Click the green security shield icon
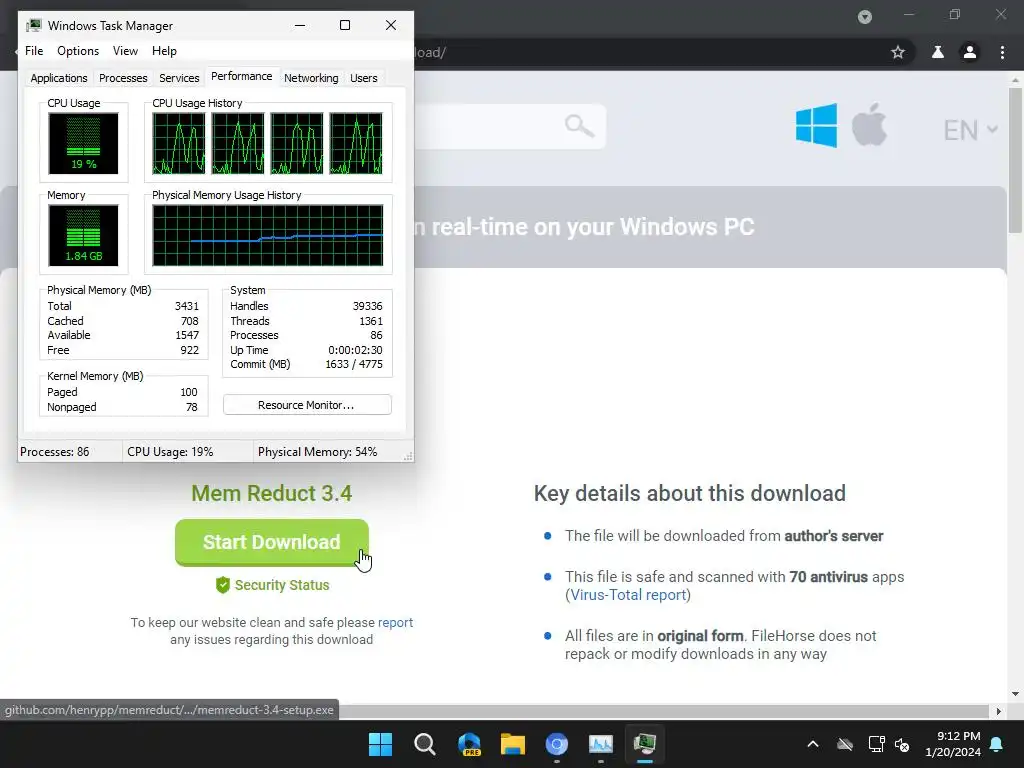The height and width of the screenshot is (768, 1024). 223,584
